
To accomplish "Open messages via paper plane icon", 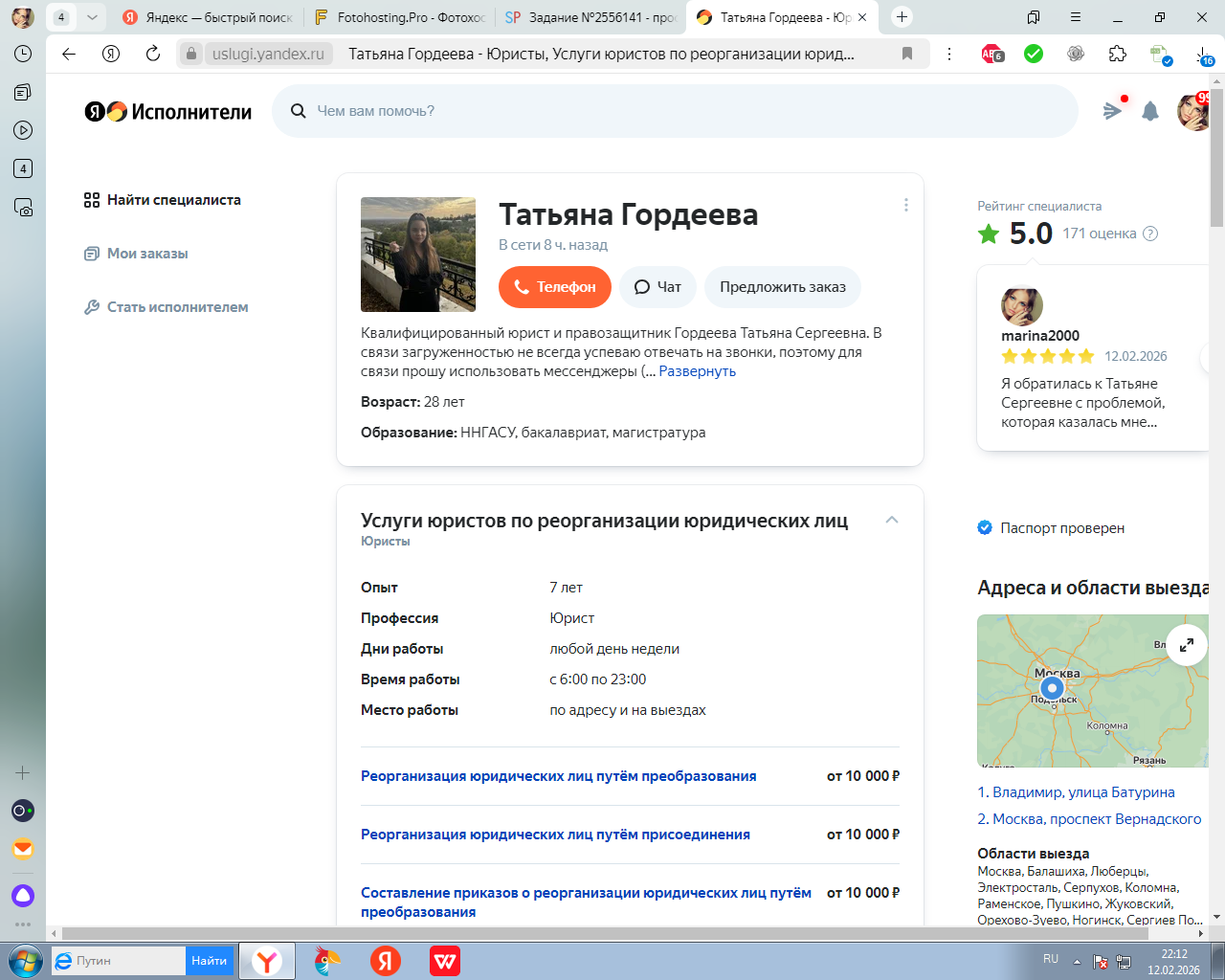I will point(1112,111).
